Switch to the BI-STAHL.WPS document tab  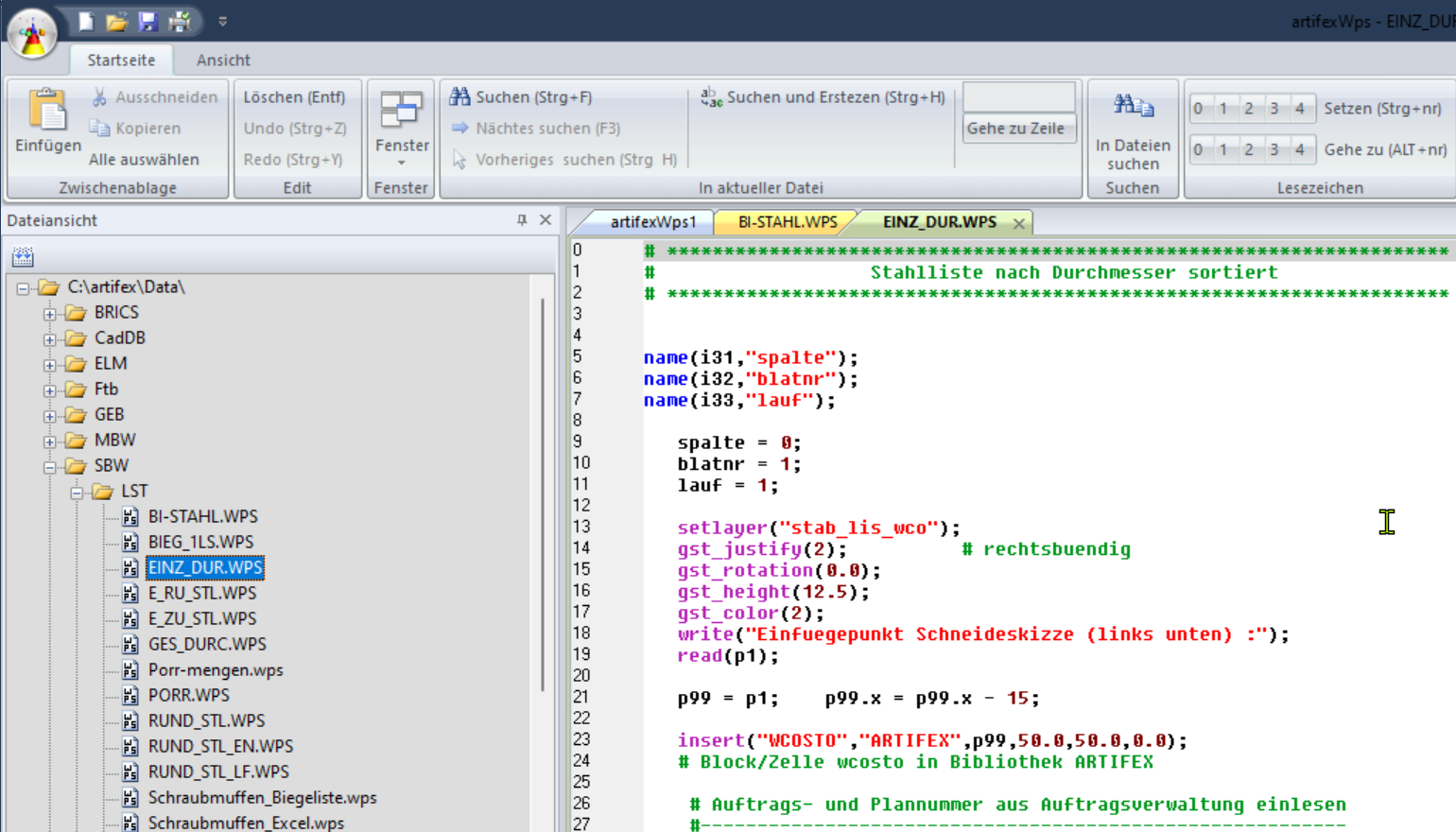coord(787,221)
